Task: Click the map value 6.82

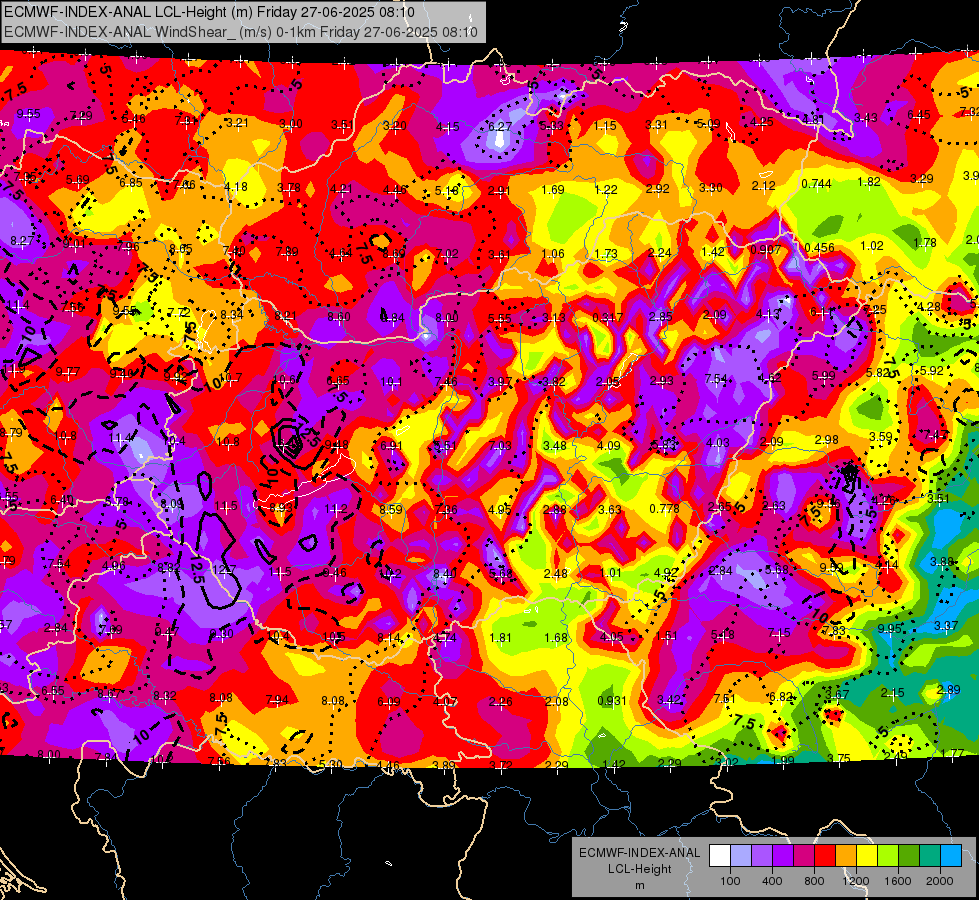Action: 781,696
